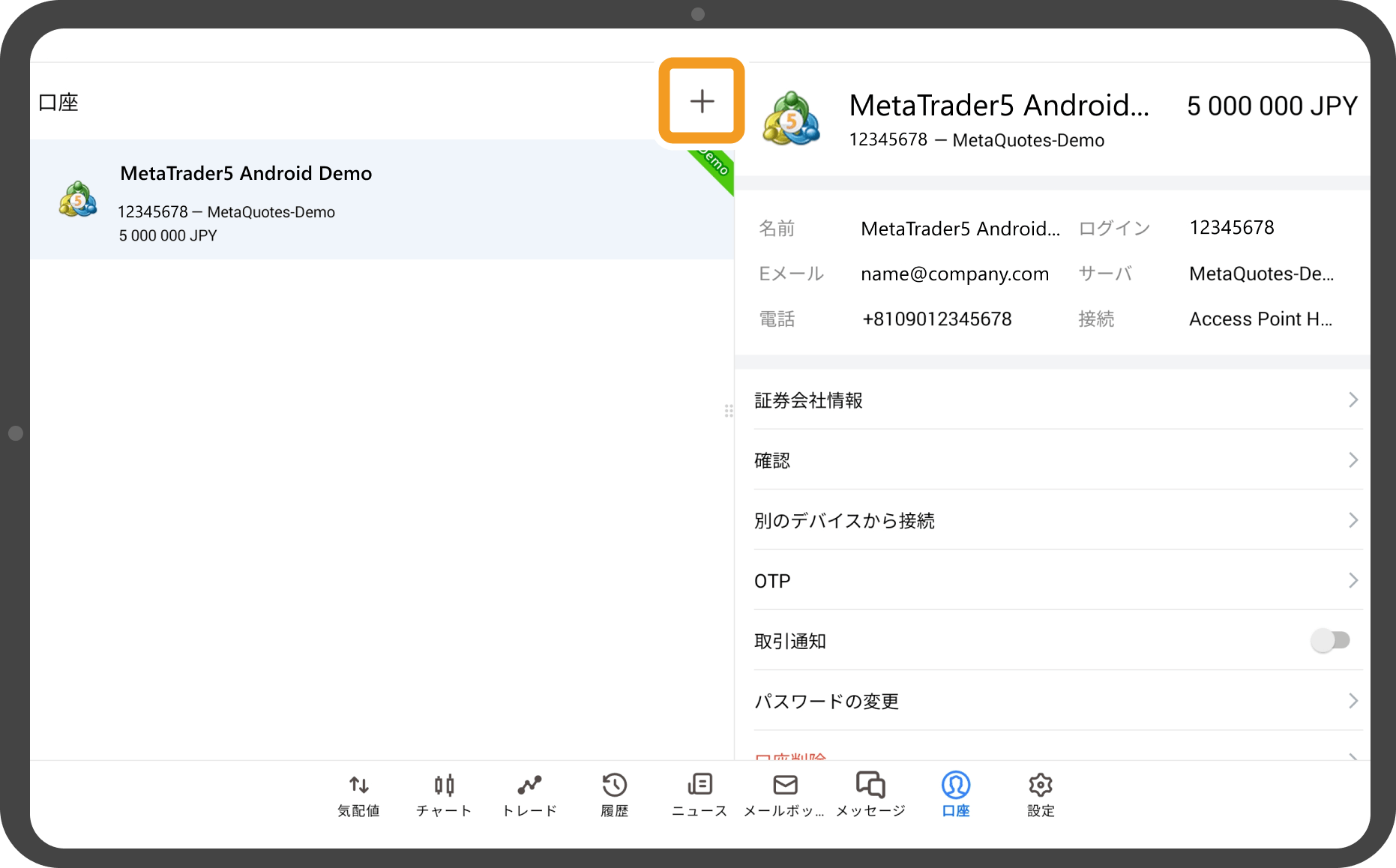Click the ログイン field label

pos(1114,229)
